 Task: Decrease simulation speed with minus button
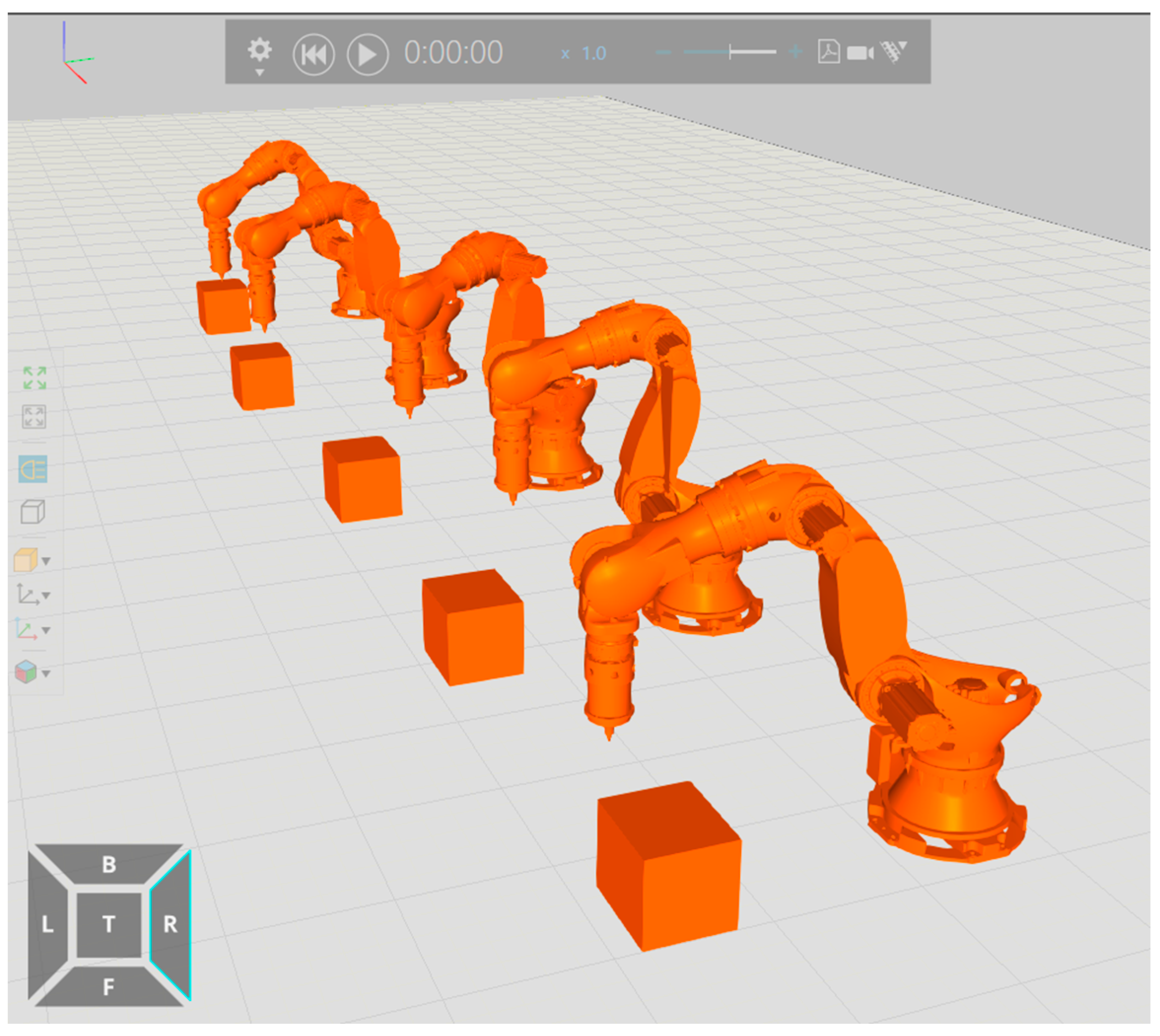click(x=663, y=52)
